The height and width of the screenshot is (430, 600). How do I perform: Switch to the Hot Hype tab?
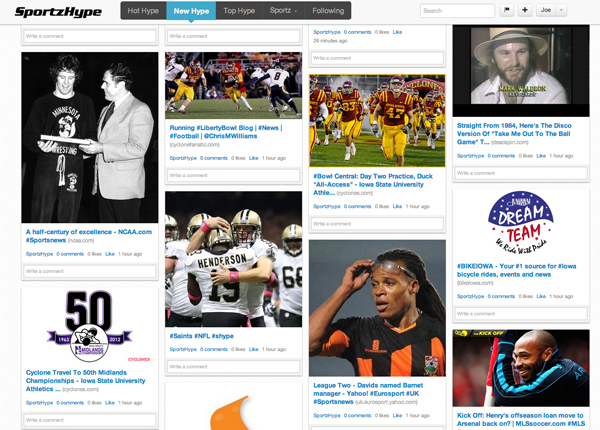[142, 11]
